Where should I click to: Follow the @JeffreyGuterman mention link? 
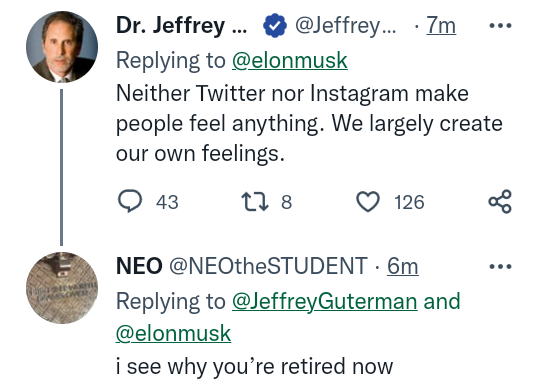point(324,301)
